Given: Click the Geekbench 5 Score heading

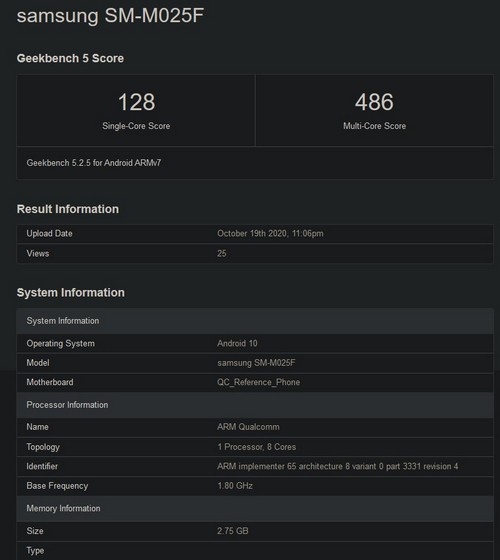Looking at the screenshot, I should pyautogui.click(x=70, y=58).
